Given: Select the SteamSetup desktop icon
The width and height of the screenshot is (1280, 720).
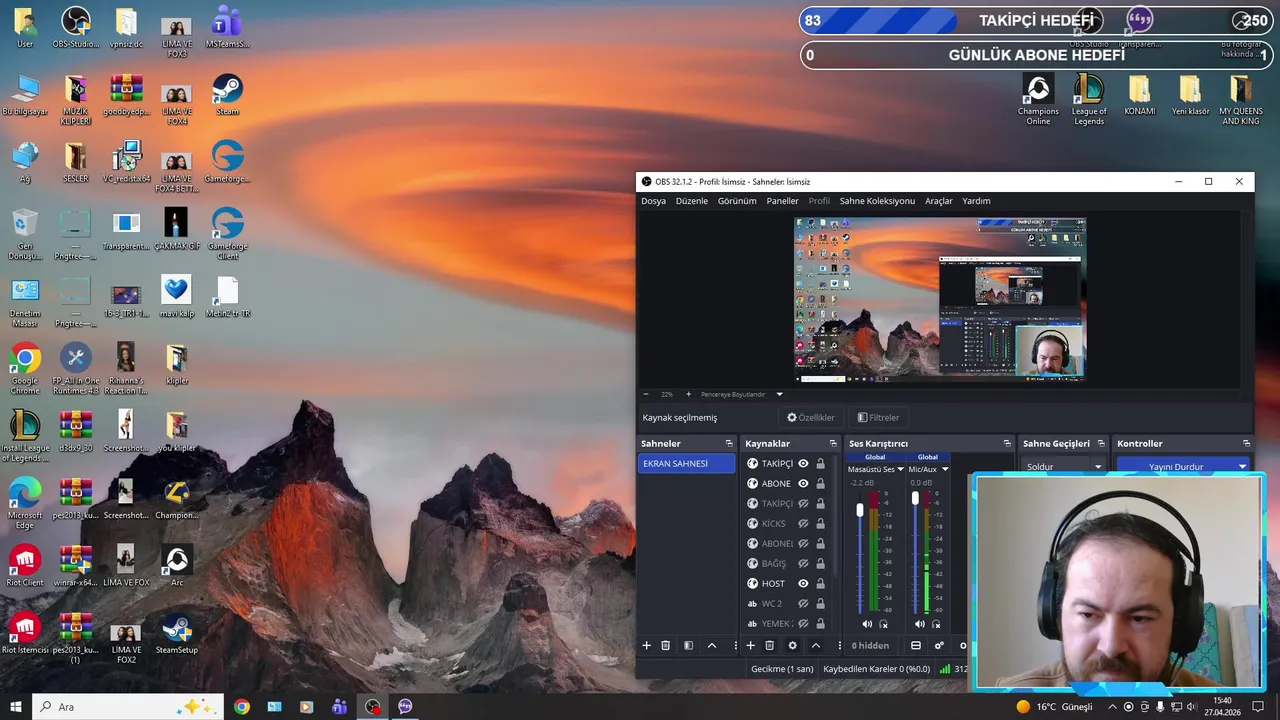Looking at the screenshot, I should coord(177,633).
